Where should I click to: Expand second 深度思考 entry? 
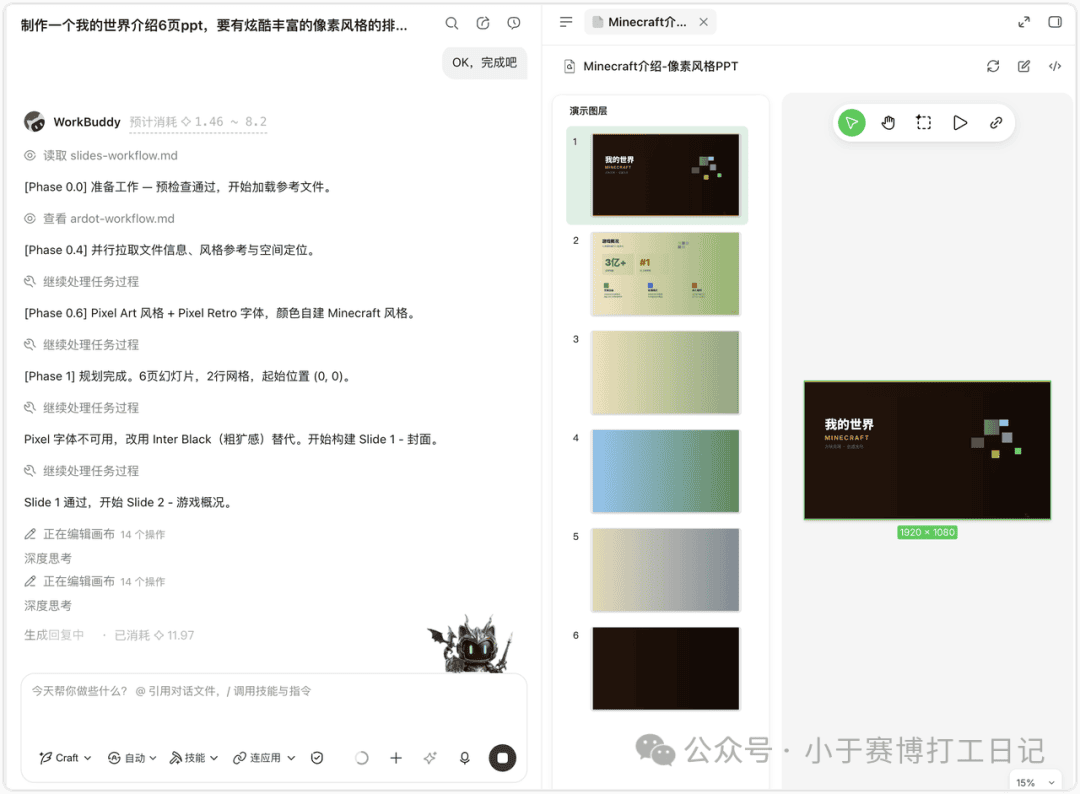[x=48, y=605]
